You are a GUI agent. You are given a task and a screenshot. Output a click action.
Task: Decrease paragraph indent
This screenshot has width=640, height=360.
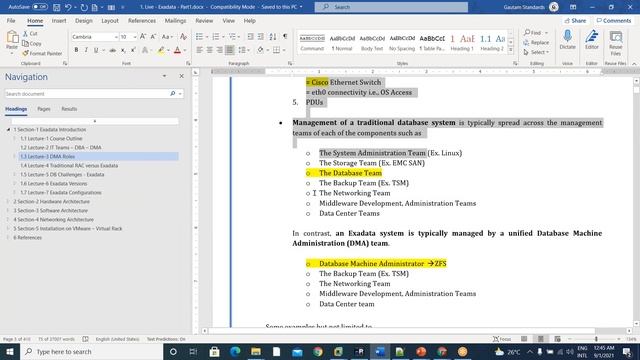[x=250, y=37]
